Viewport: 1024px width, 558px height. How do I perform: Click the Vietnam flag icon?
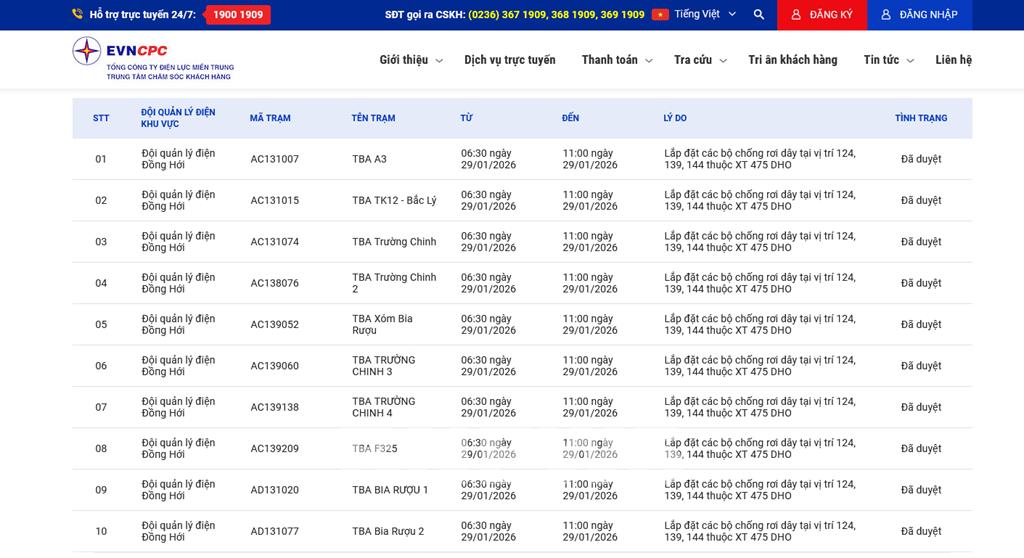point(660,15)
